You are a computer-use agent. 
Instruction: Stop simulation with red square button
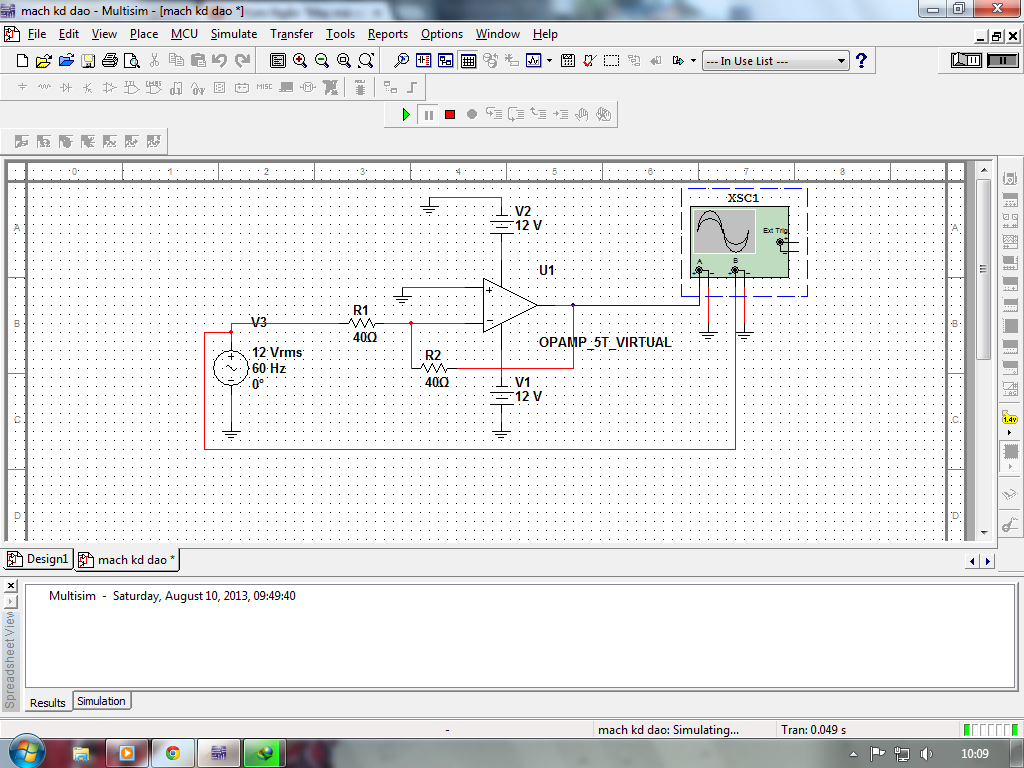point(450,115)
